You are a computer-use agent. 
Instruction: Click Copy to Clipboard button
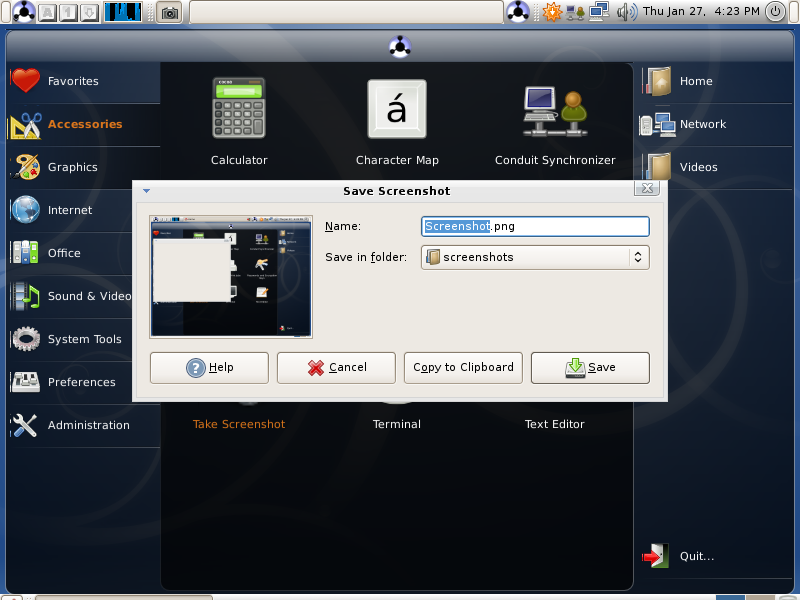463,367
